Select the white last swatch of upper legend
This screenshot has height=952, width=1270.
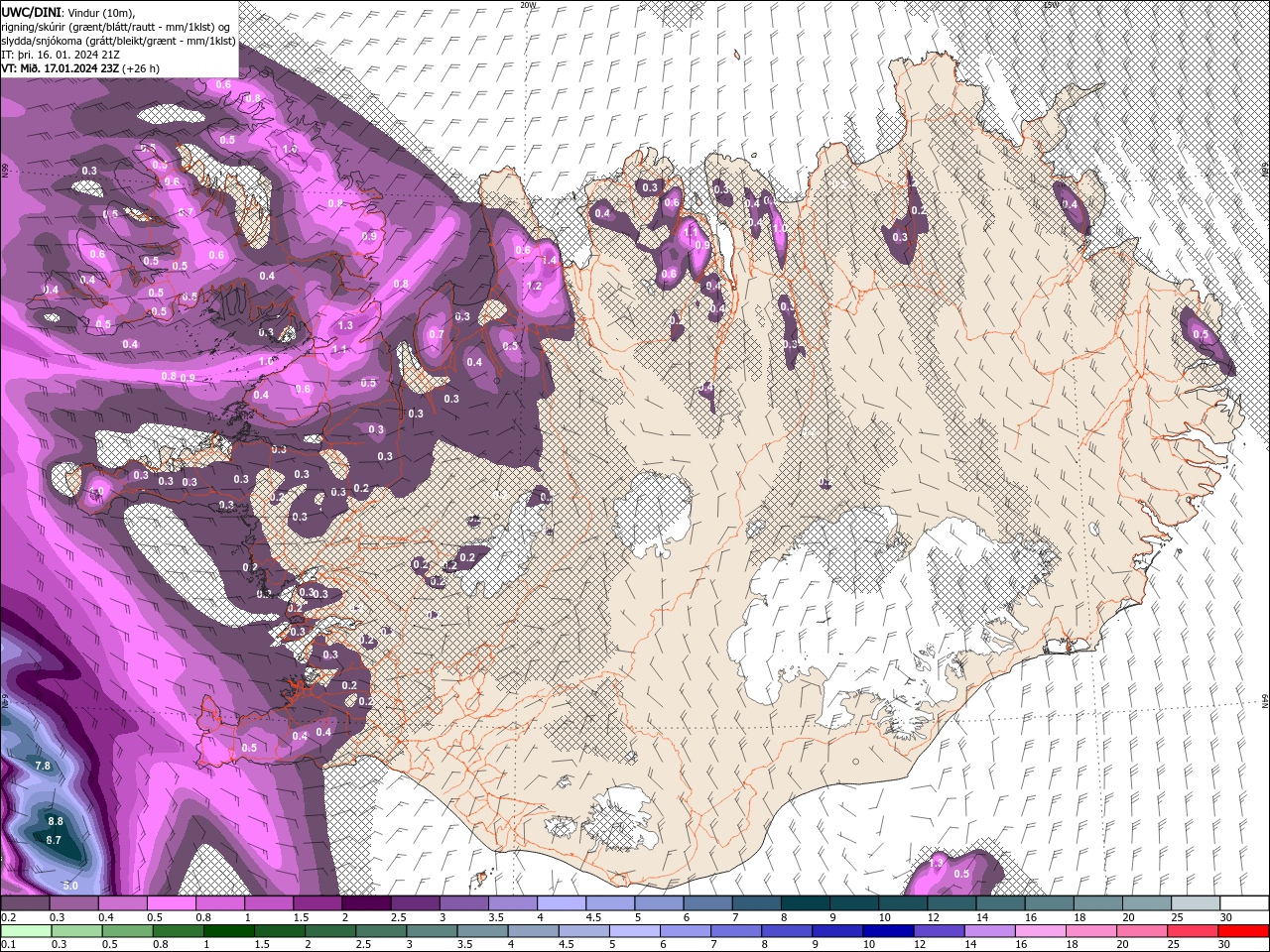click(1244, 903)
